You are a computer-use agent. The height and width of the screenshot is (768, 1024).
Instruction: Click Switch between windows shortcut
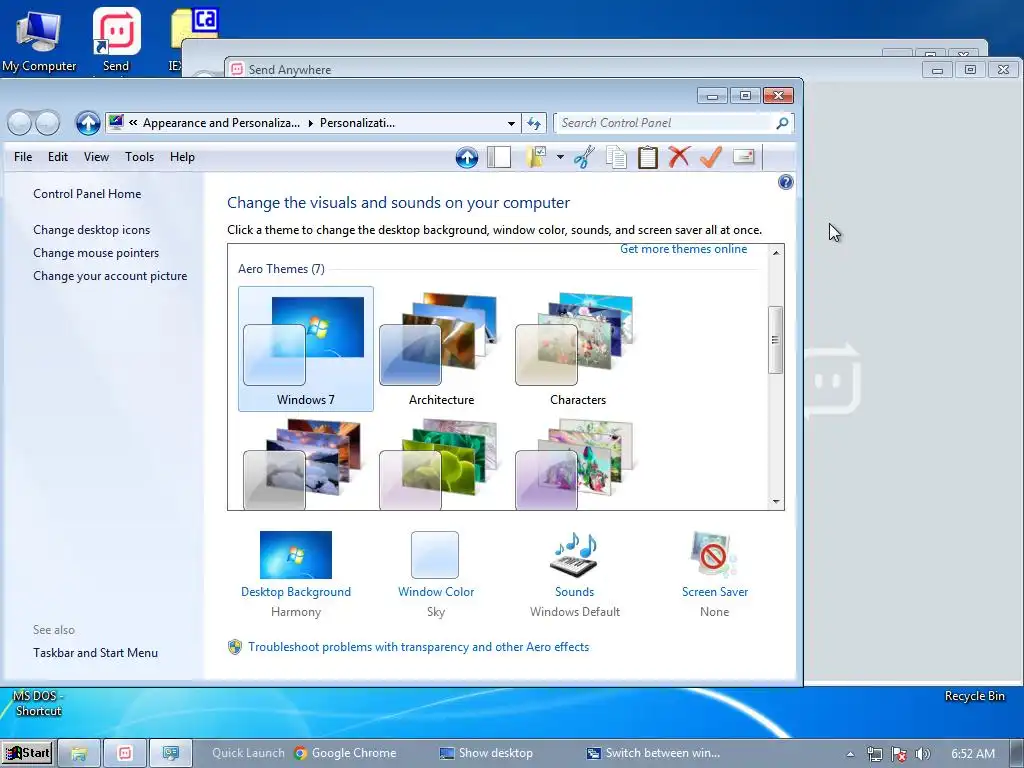click(x=653, y=753)
